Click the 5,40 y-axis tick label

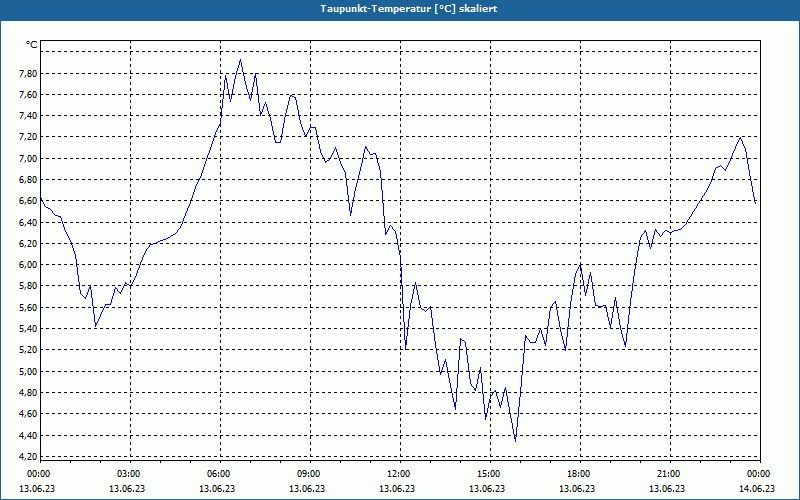(x=28, y=329)
